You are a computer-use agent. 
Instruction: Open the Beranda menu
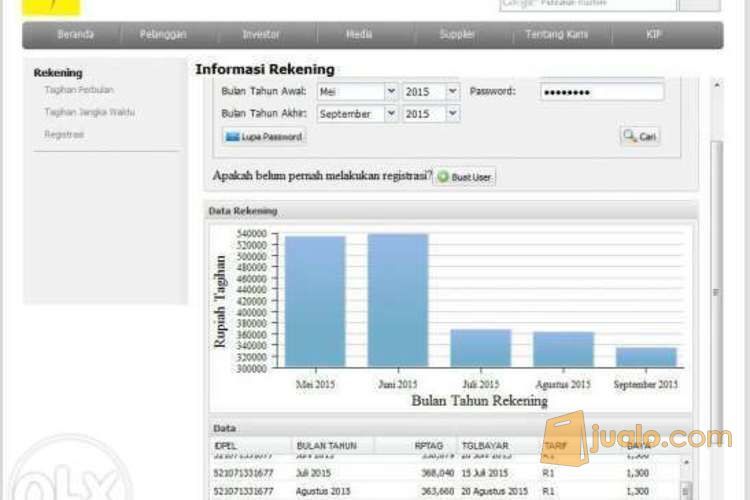click(75, 34)
